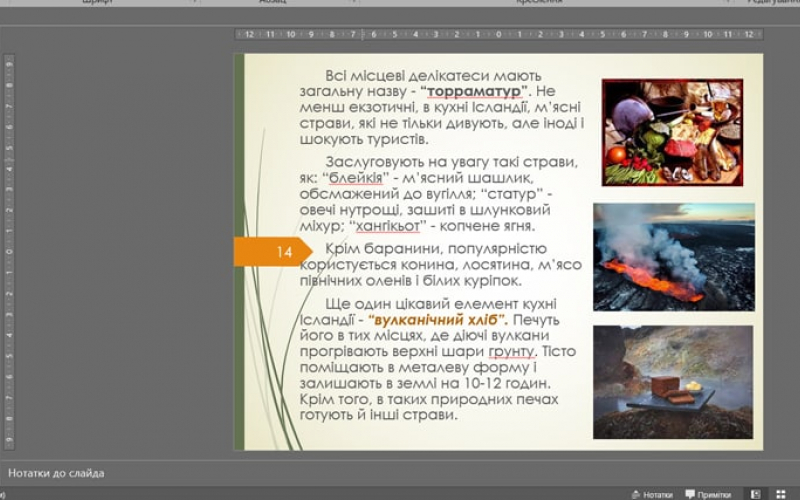This screenshot has width=800, height=500.
Task: Click the Ще один цікавий елемент line
Action: coord(441,304)
